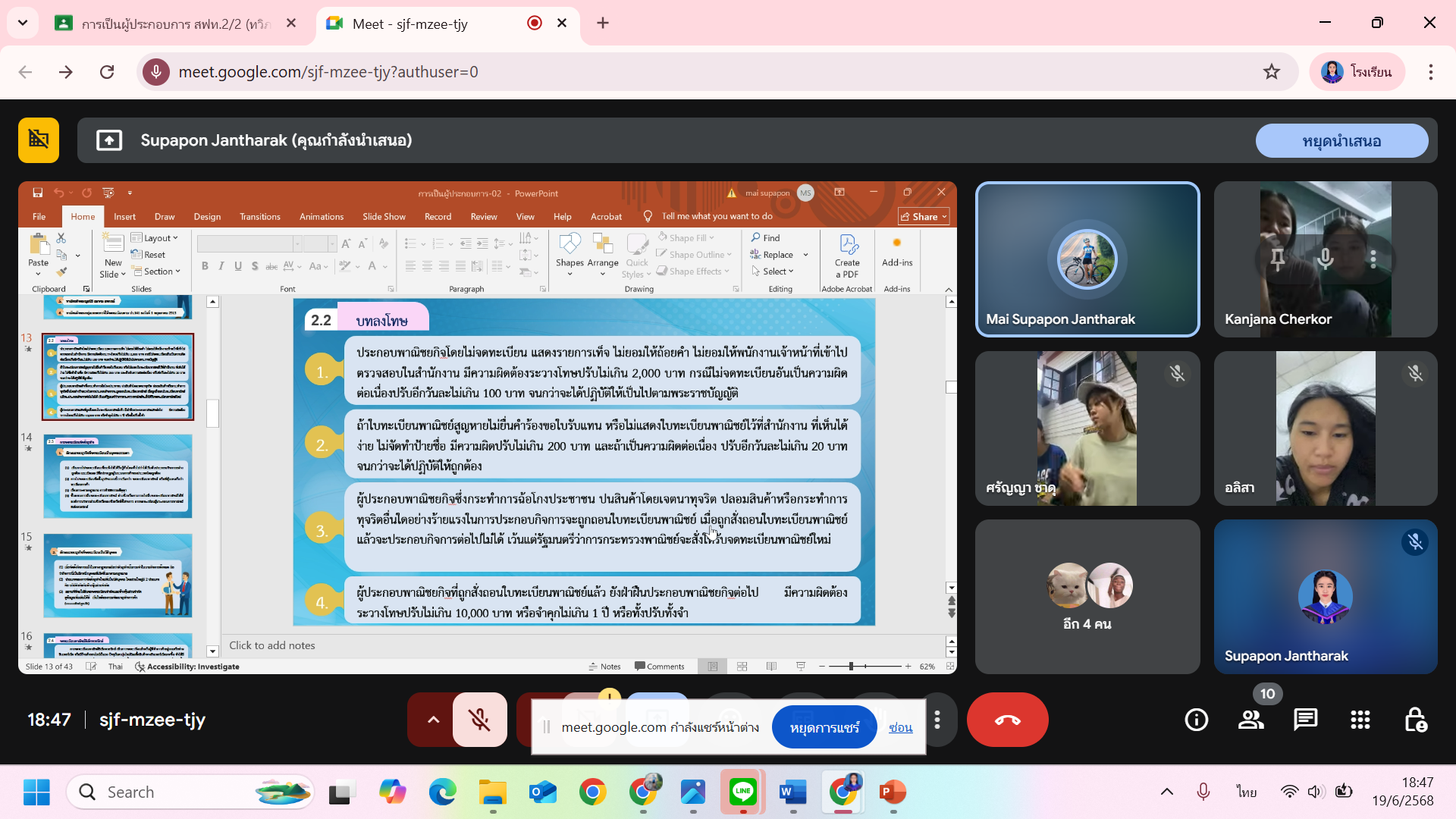Click the หยุดการแชร์ stop sharing button
The width and height of the screenshot is (1456, 819).
point(824,728)
